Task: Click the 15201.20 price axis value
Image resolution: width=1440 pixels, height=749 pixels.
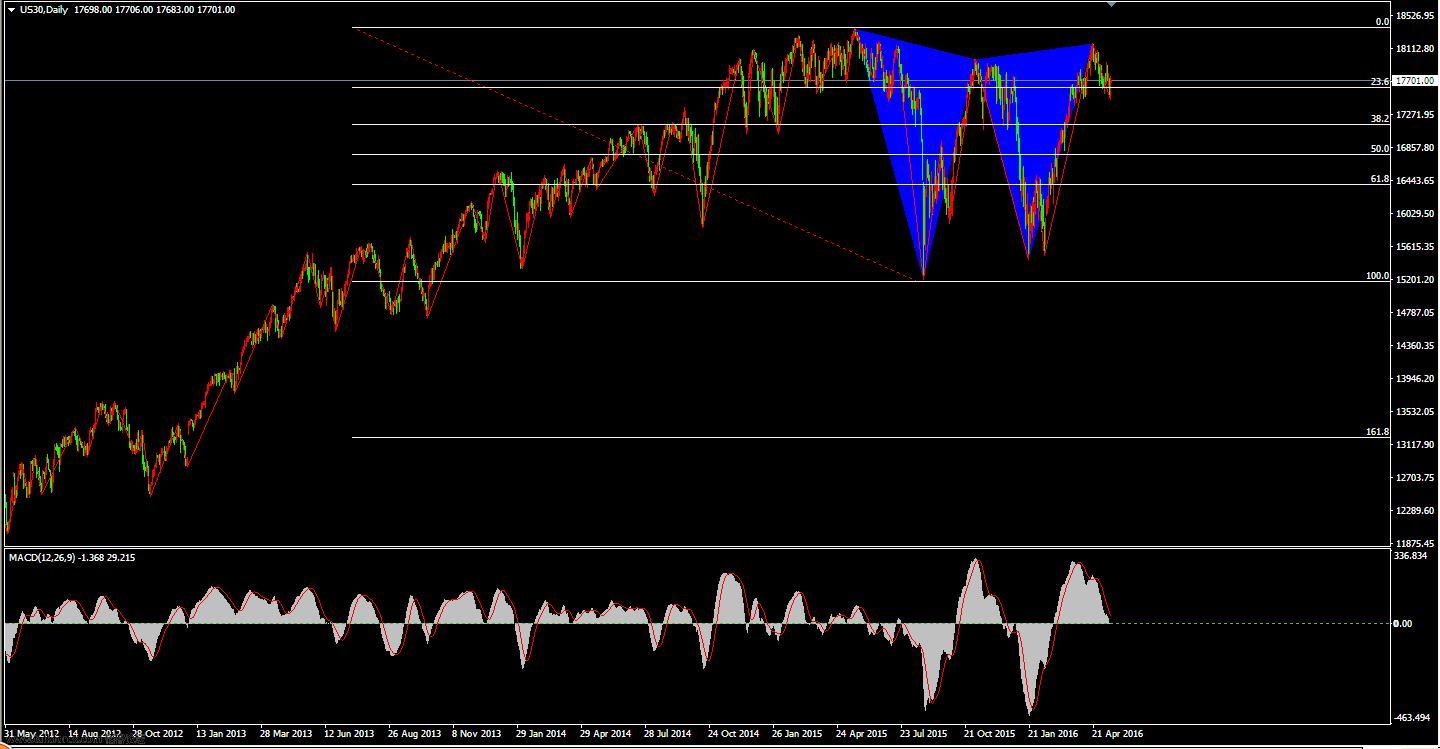Action: pos(1415,280)
